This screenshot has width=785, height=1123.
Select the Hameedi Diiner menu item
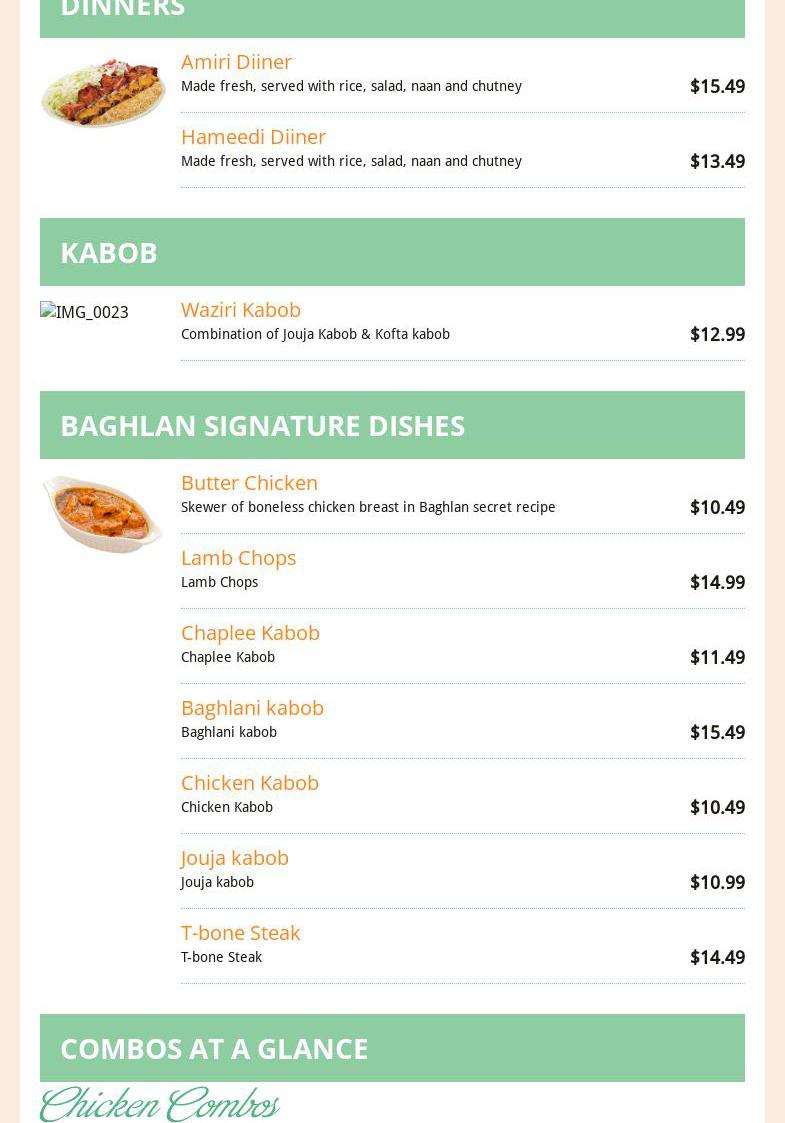[x=253, y=137]
